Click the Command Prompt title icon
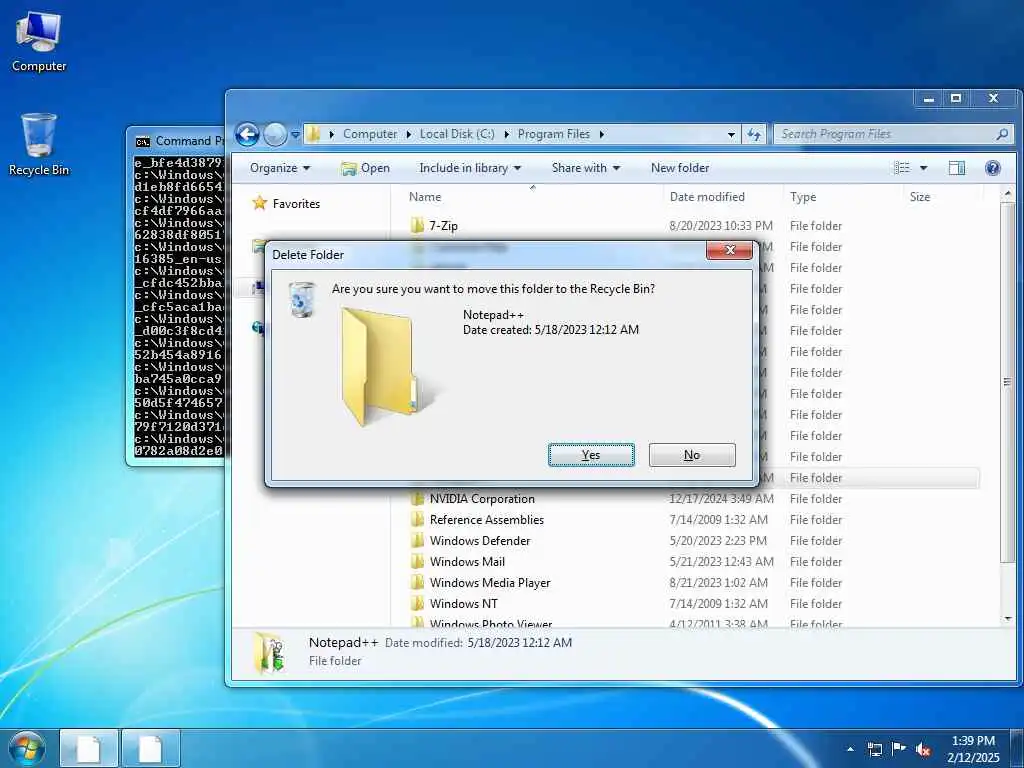Image resolution: width=1024 pixels, height=768 pixels. point(142,142)
